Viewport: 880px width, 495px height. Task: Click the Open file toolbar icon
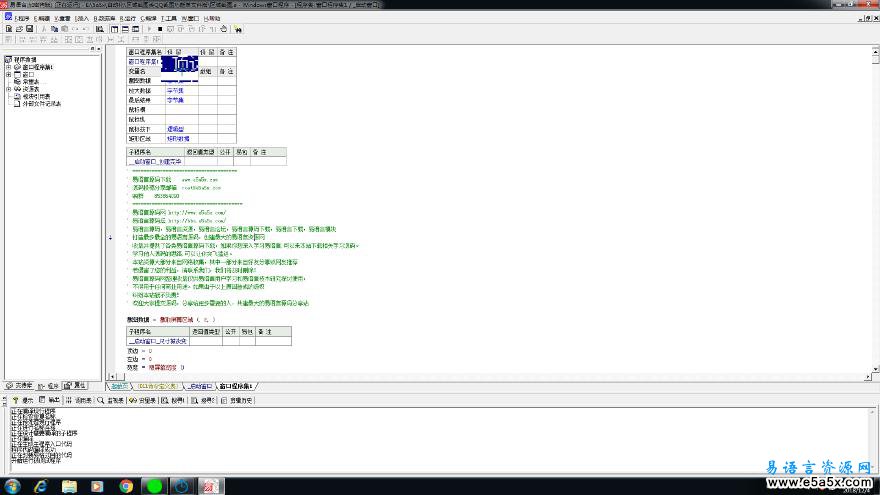[18, 29]
